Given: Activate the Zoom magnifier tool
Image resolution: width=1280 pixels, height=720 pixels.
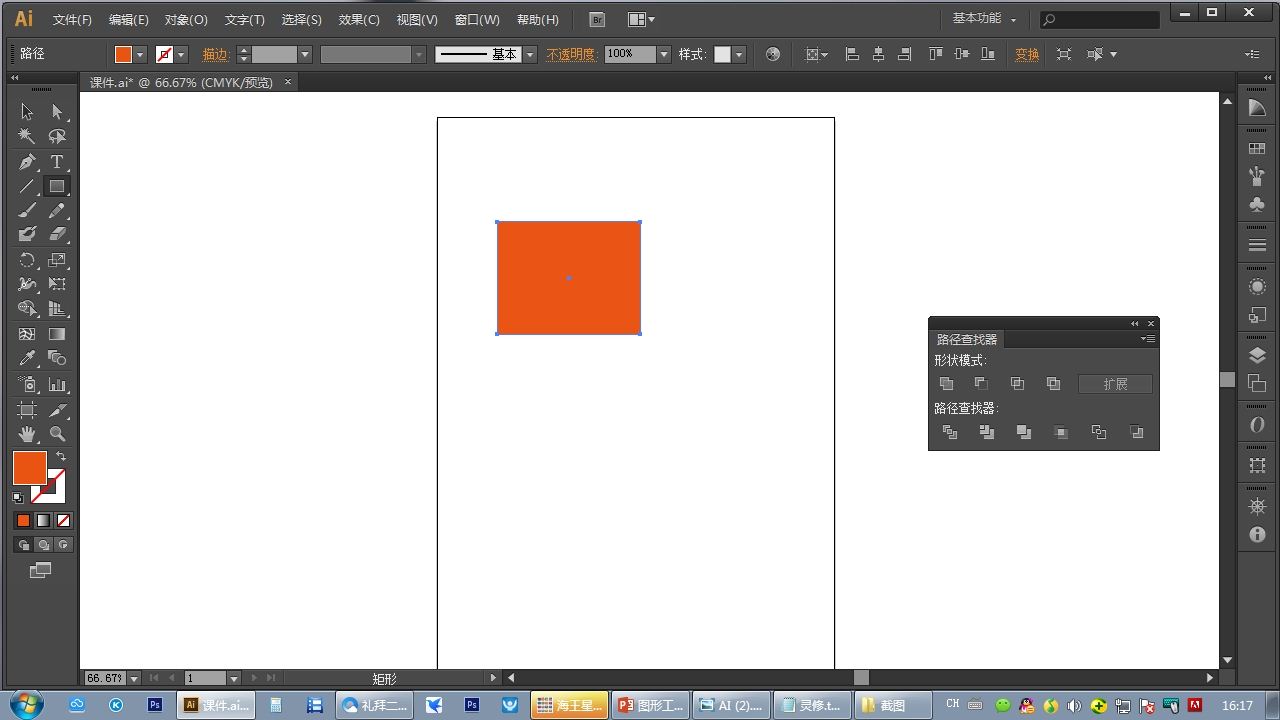Looking at the screenshot, I should [x=57, y=434].
